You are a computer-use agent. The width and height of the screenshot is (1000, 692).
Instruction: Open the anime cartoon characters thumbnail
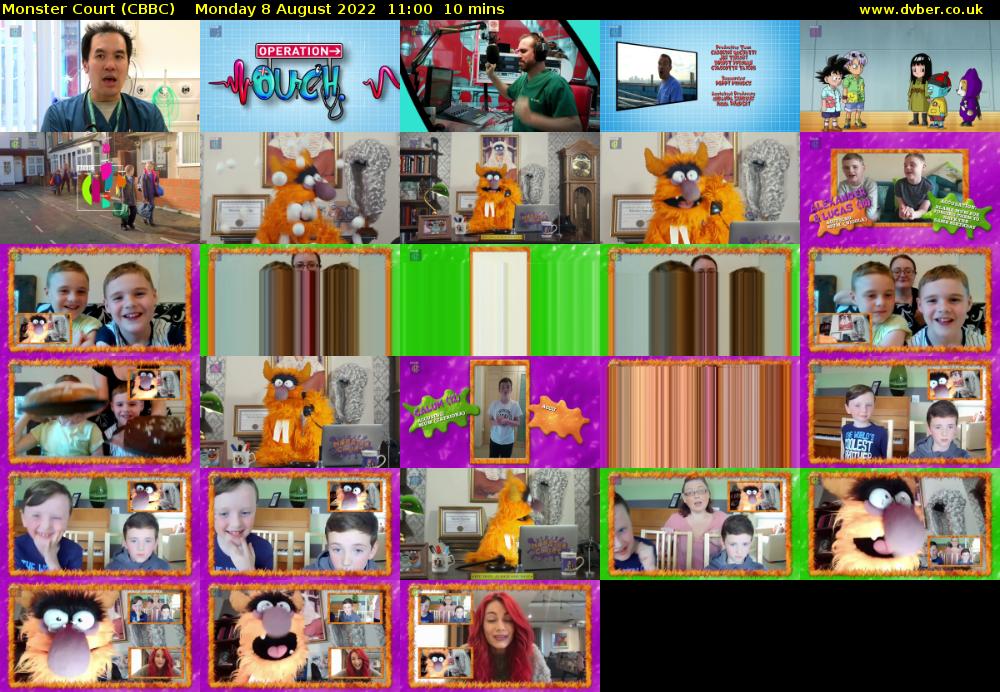click(x=900, y=76)
